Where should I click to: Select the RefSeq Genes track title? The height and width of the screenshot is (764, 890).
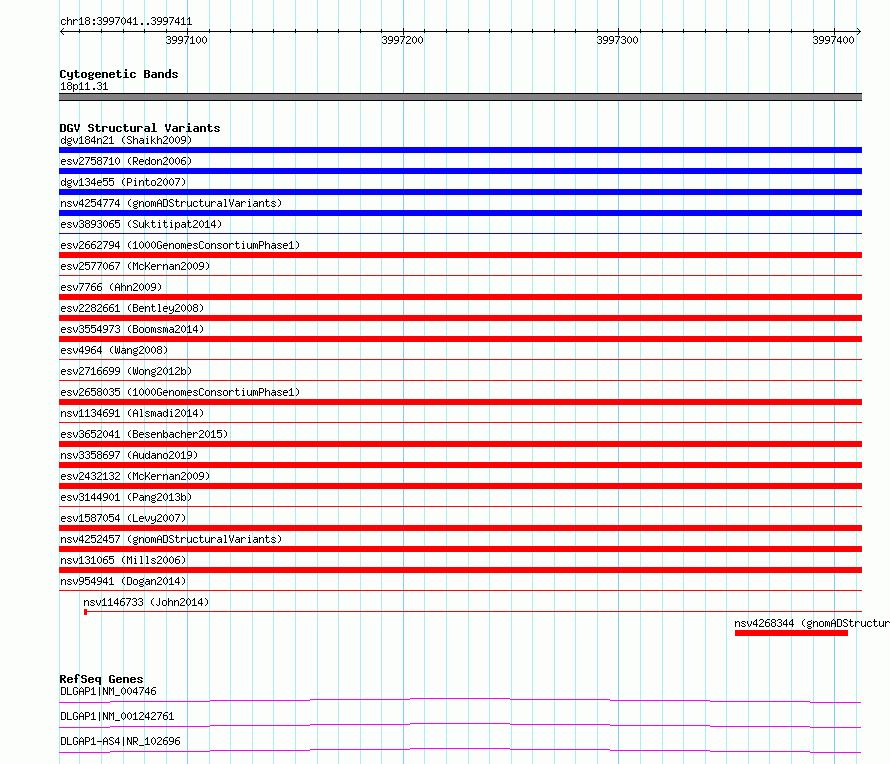[101, 679]
